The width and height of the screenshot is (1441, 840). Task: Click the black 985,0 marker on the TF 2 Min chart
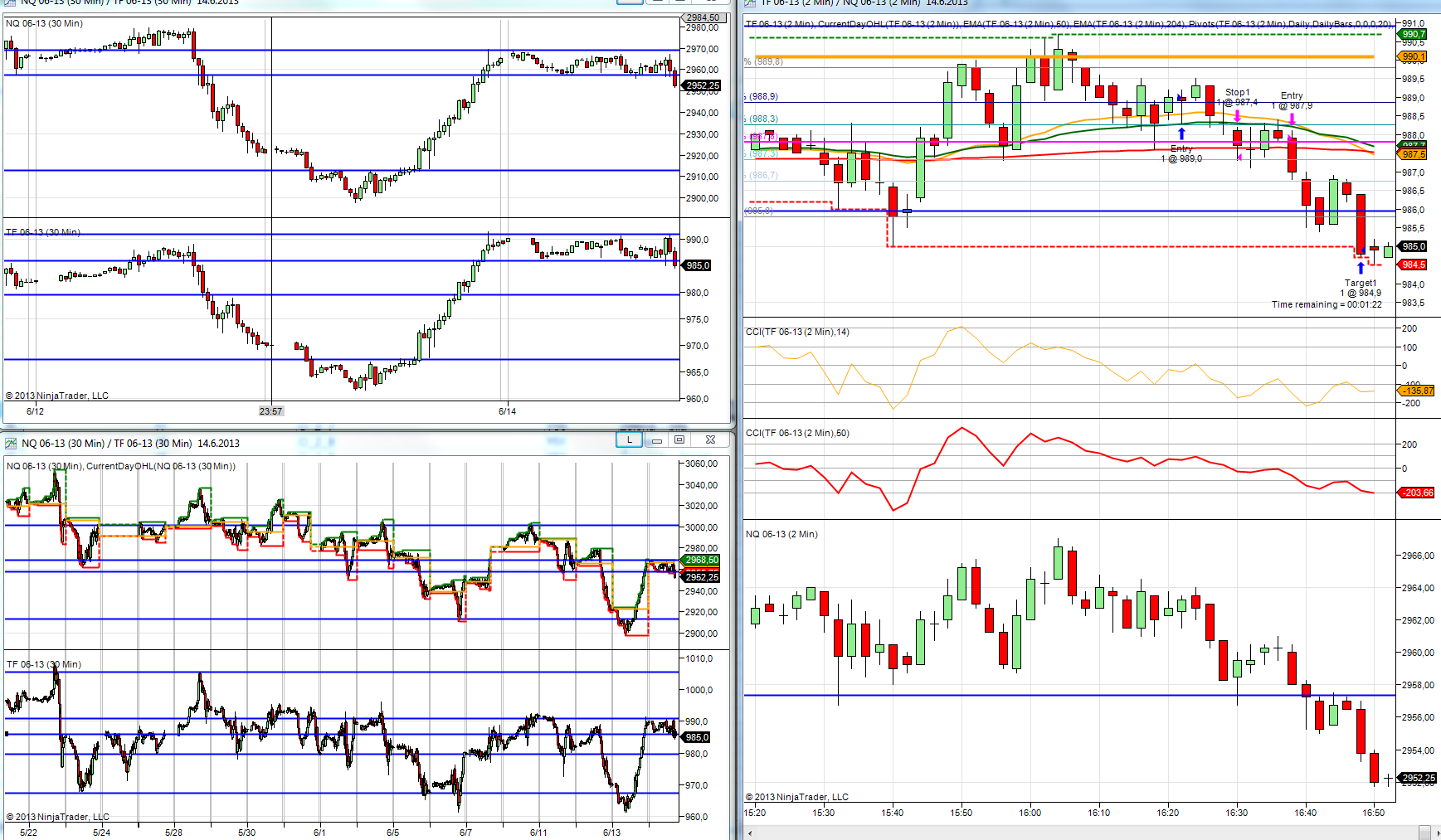[1414, 246]
